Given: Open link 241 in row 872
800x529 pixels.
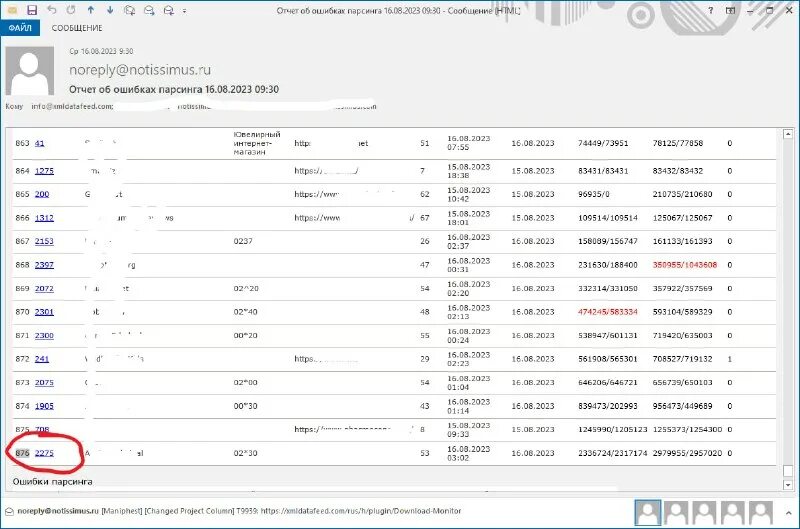Looking at the screenshot, I should pos(42,359).
